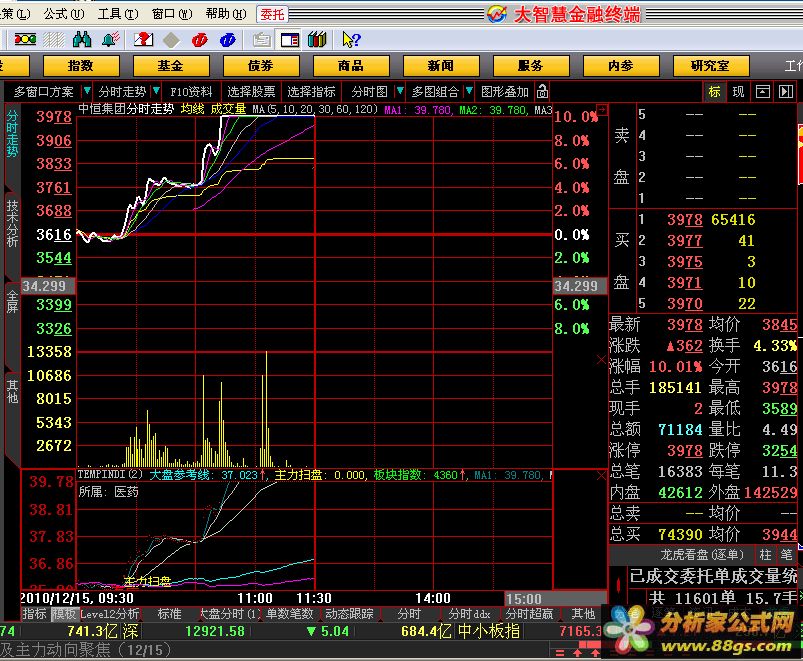This screenshot has height=661, width=803.
Task: Close the TEMPINDI pane with red X
Action: click(x=601, y=476)
